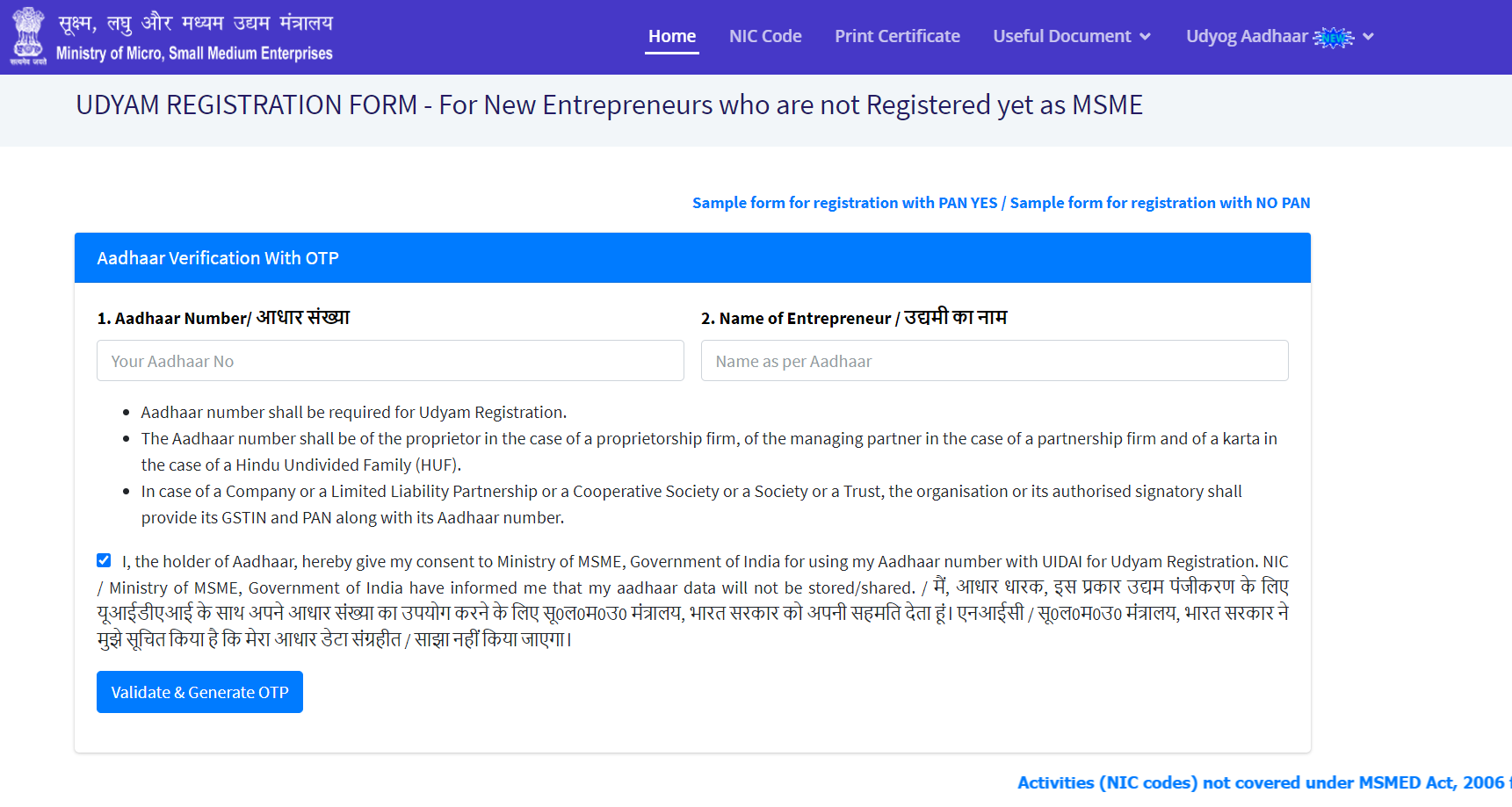Click the Hindi ministry name heading
1512x807 pixels.
pyautogui.click(x=195, y=23)
